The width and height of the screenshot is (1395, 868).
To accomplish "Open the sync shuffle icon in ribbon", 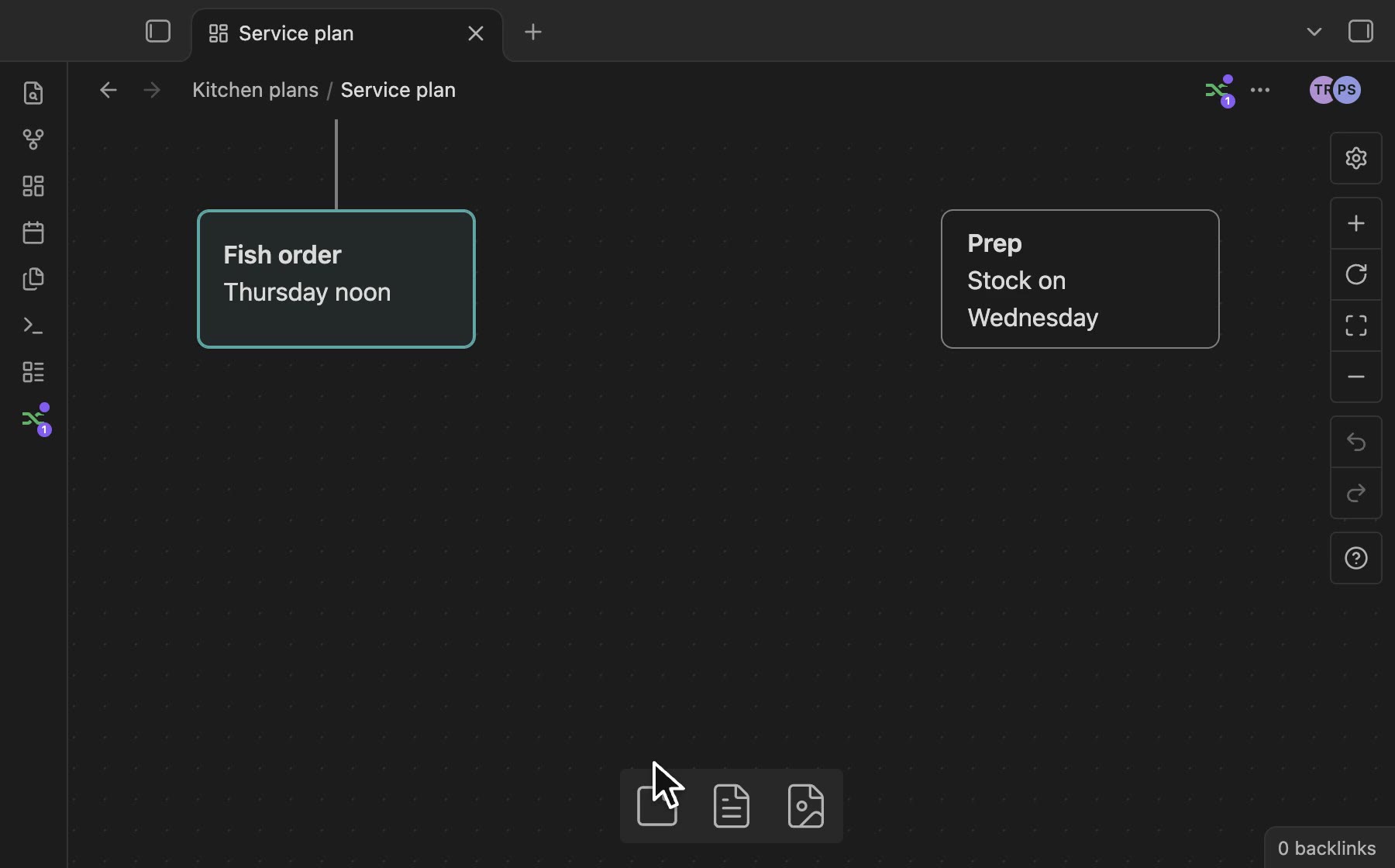I will point(36,419).
